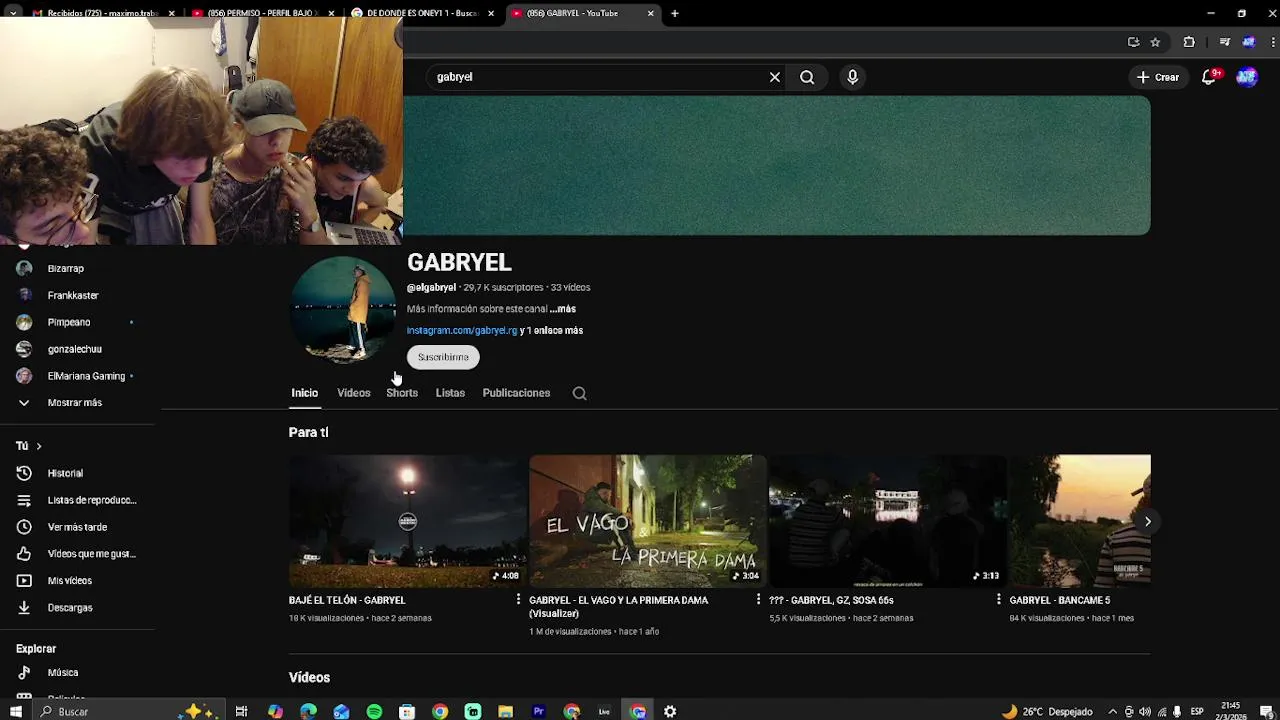1280x720 pixels.
Task: Switch to the Inicio channel tab
Action: click(x=304, y=393)
